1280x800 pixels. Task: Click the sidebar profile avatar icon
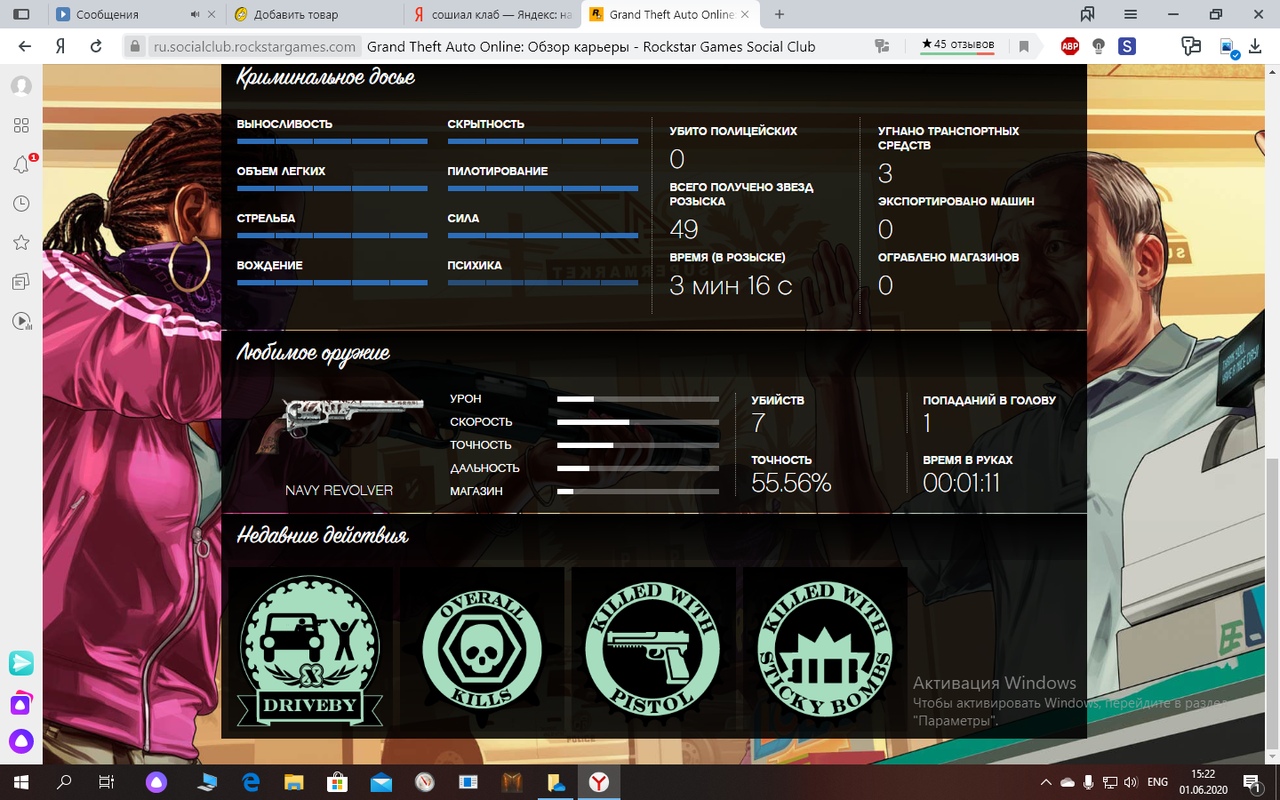point(21,86)
